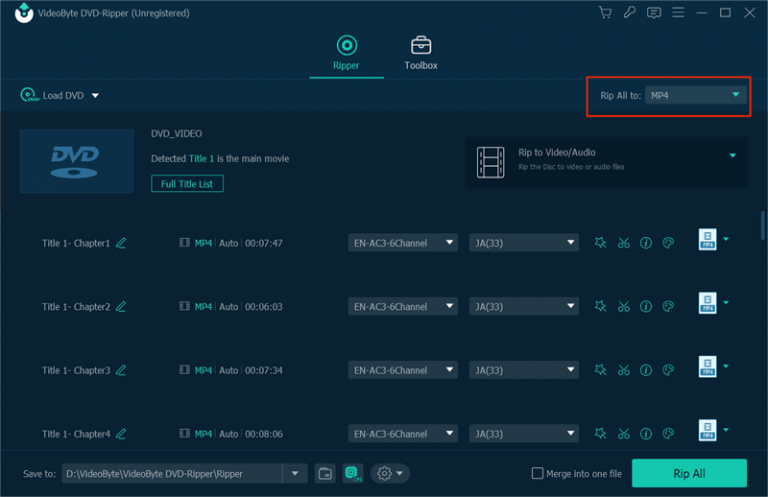768x497 pixels.
Task: Open the shopping cart purchase icon
Action: [x=605, y=13]
